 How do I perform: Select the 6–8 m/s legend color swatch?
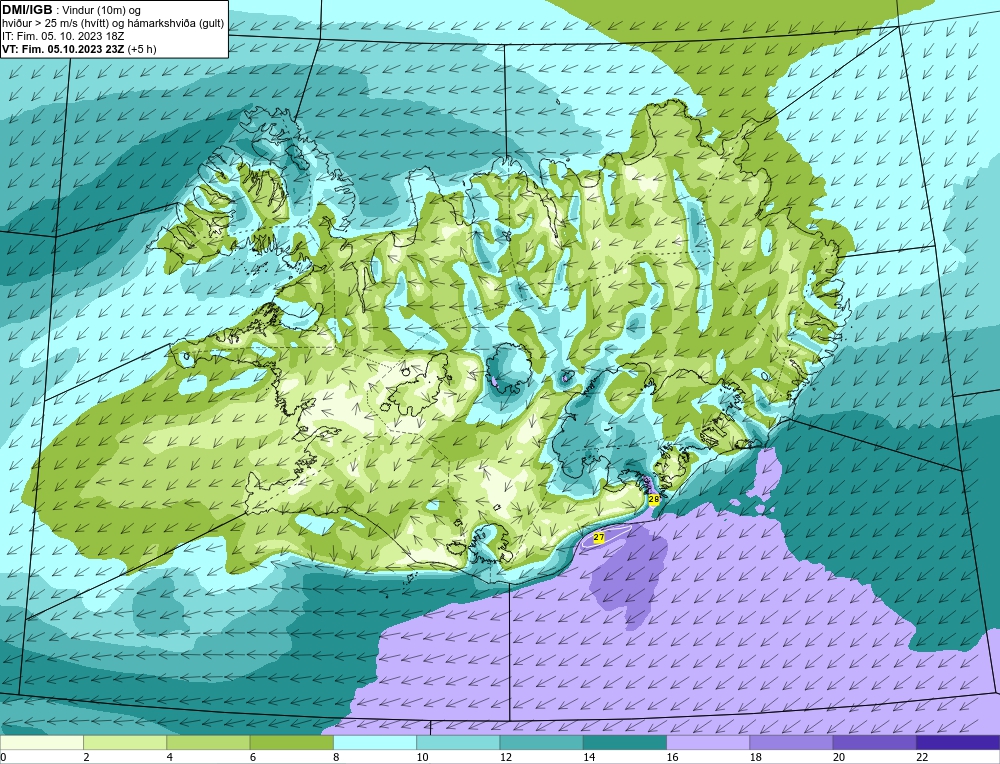coord(291,743)
